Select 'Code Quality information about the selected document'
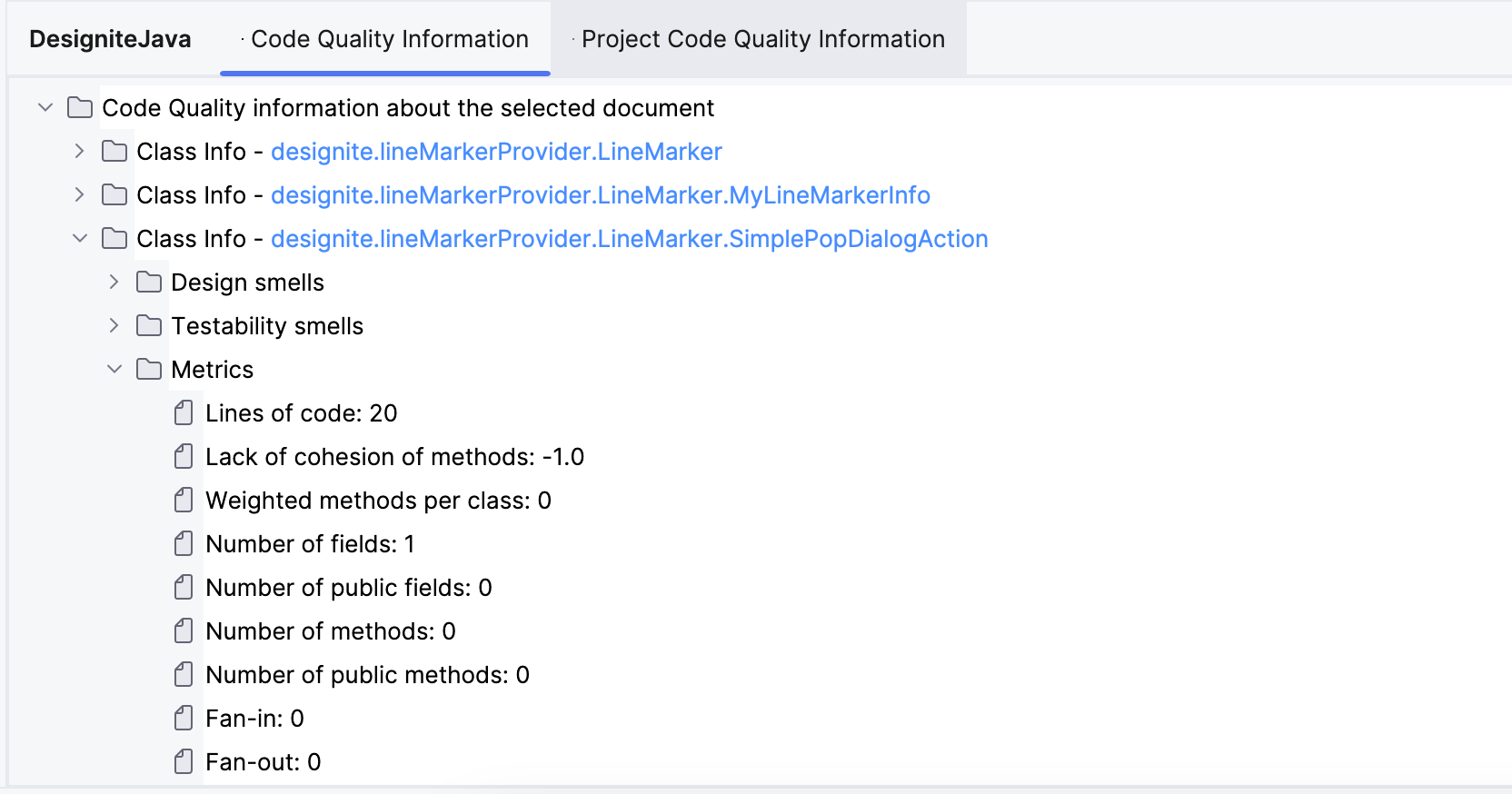1512x794 pixels. coord(408,108)
